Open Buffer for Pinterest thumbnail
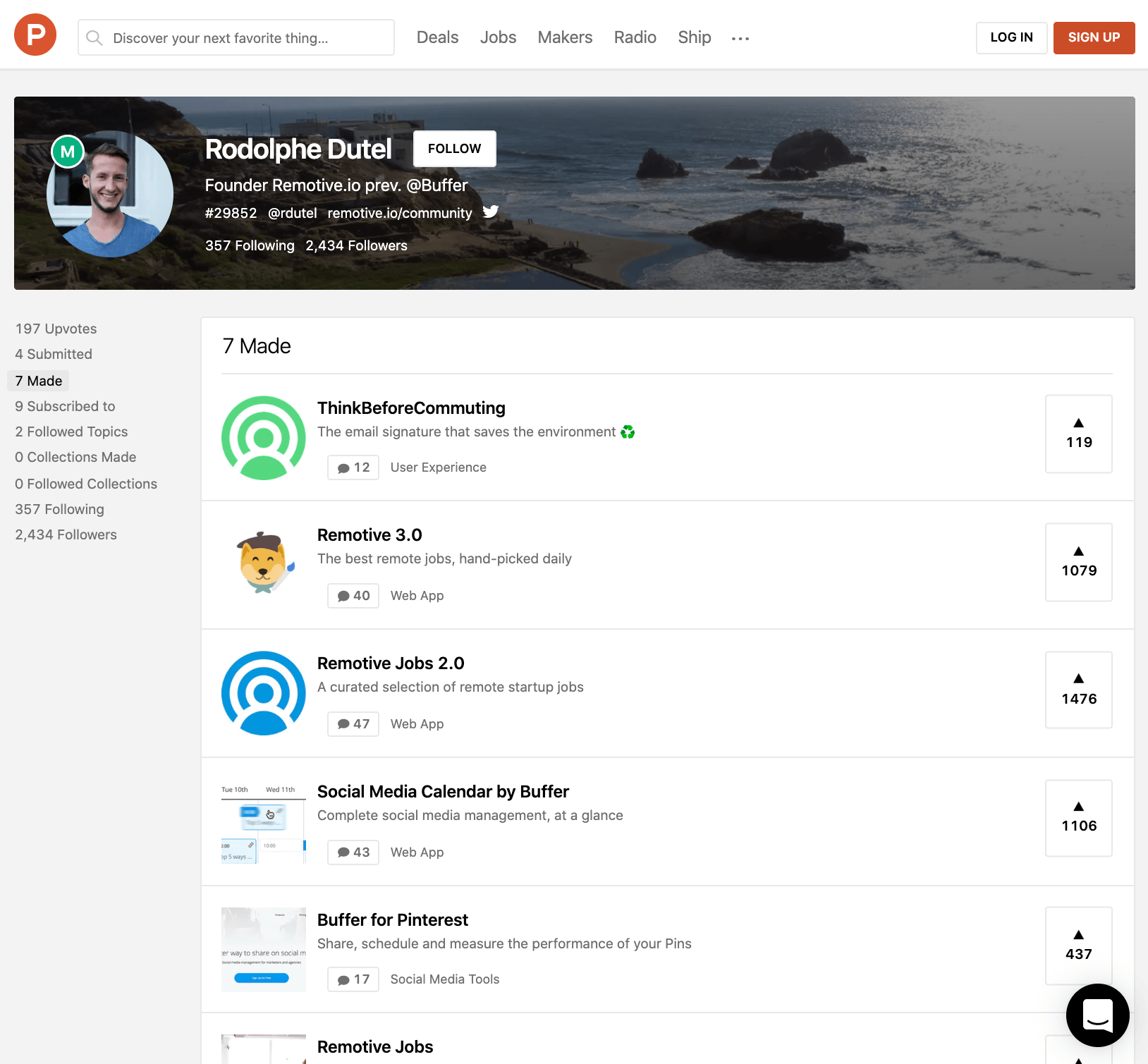Image resolution: width=1148 pixels, height=1064 pixels. coord(264,950)
